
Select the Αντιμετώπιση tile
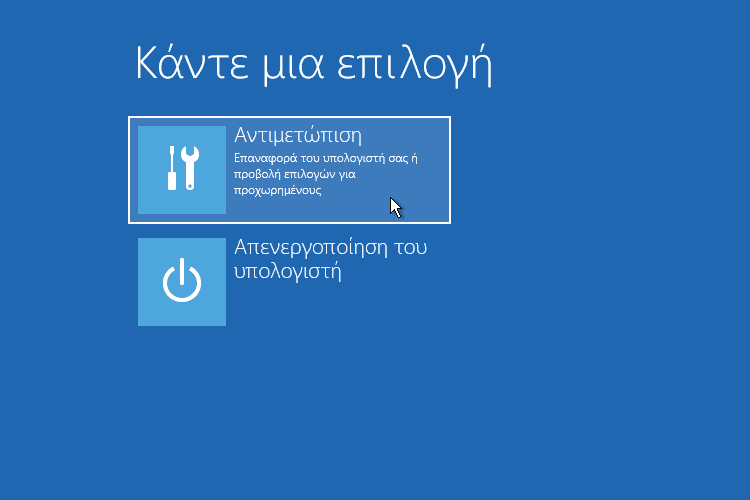(x=289, y=170)
